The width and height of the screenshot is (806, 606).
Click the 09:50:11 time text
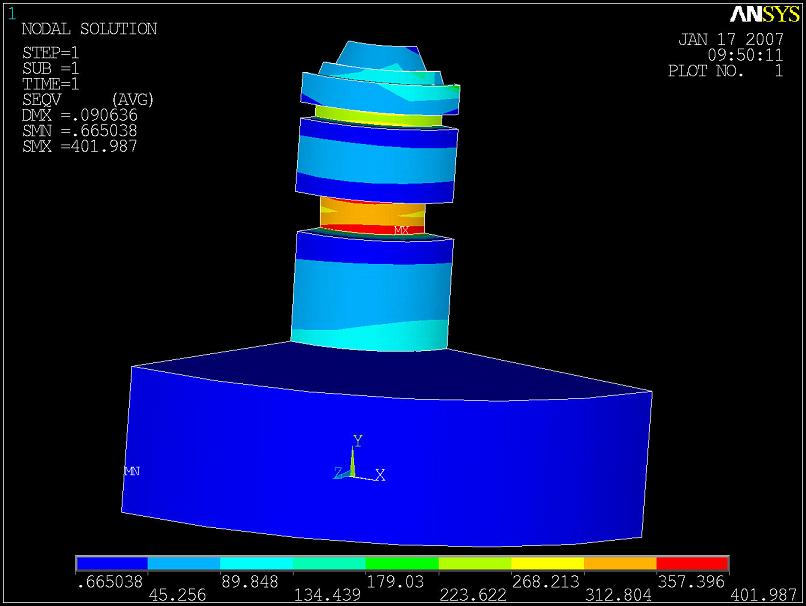tap(745, 55)
